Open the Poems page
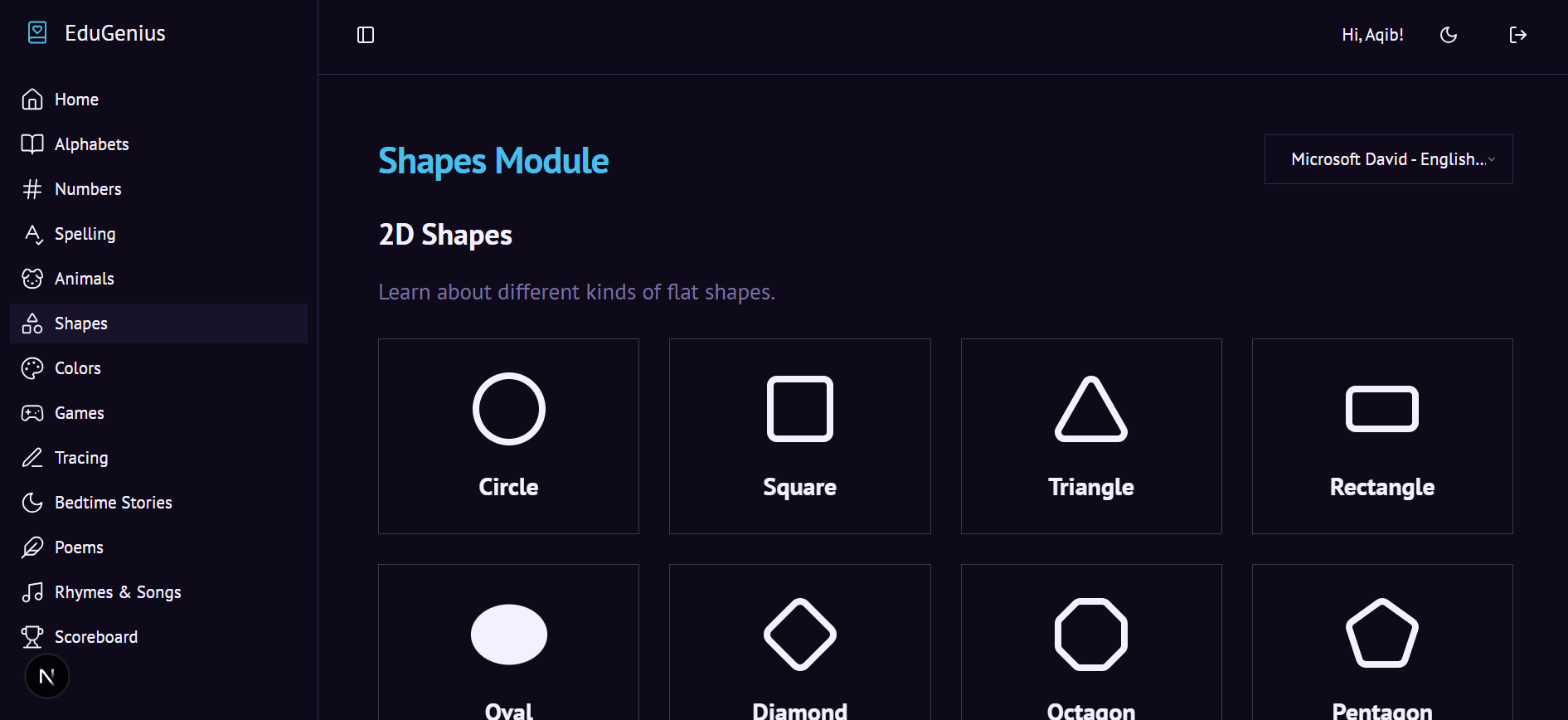 click(x=79, y=547)
